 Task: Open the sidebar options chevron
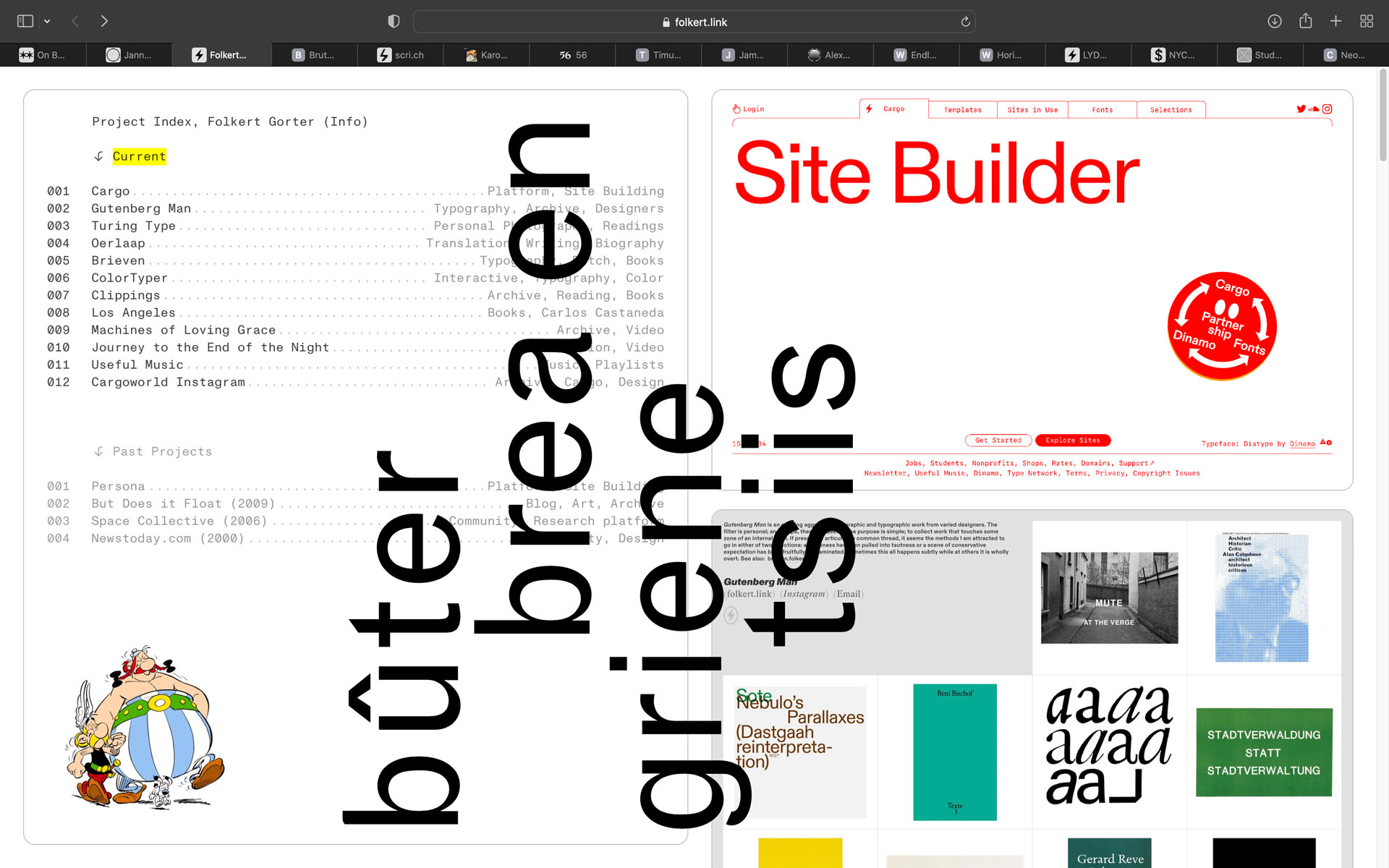pos(47,22)
